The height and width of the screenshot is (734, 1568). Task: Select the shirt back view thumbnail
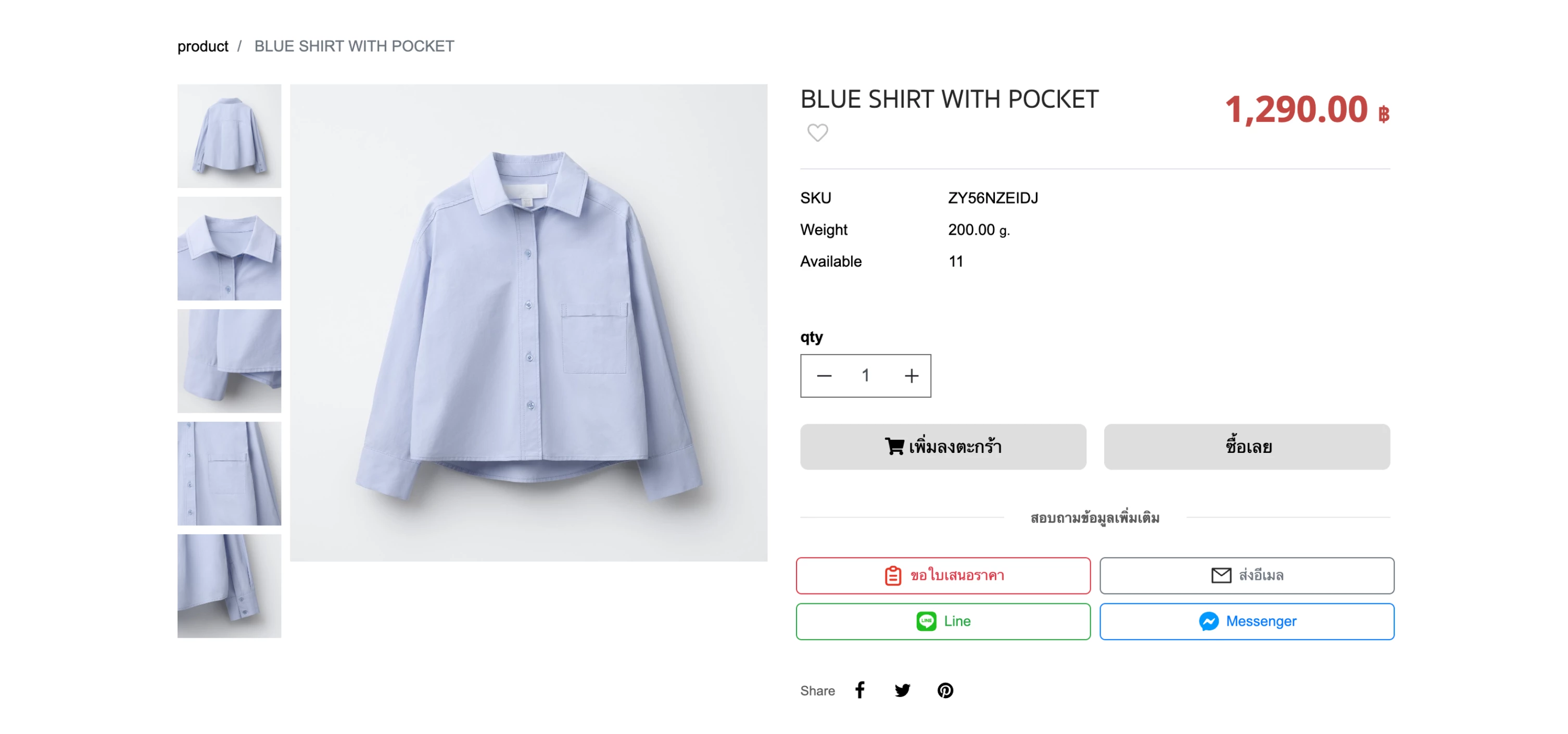tap(229, 136)
